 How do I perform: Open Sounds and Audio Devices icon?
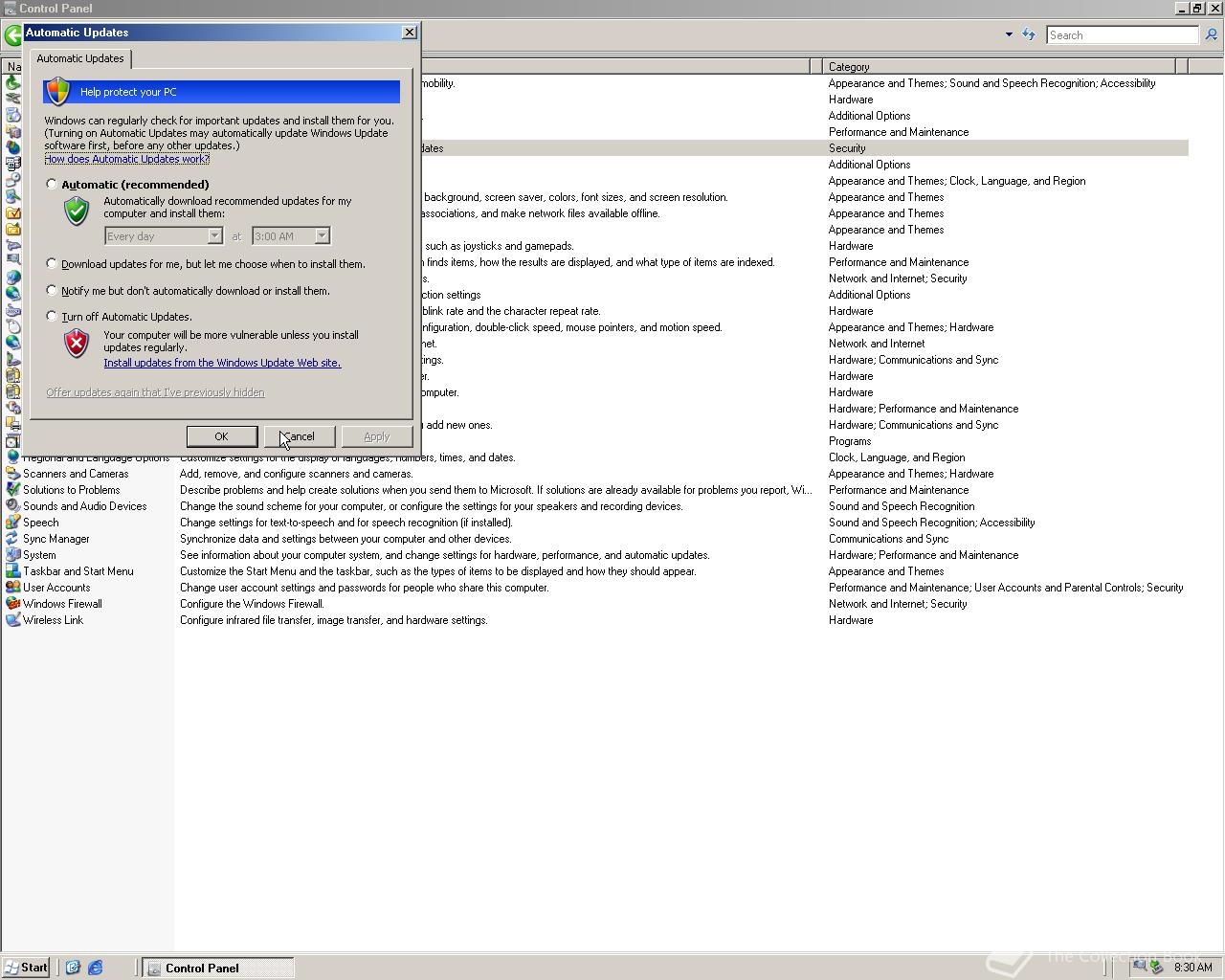tap(12, 506)
